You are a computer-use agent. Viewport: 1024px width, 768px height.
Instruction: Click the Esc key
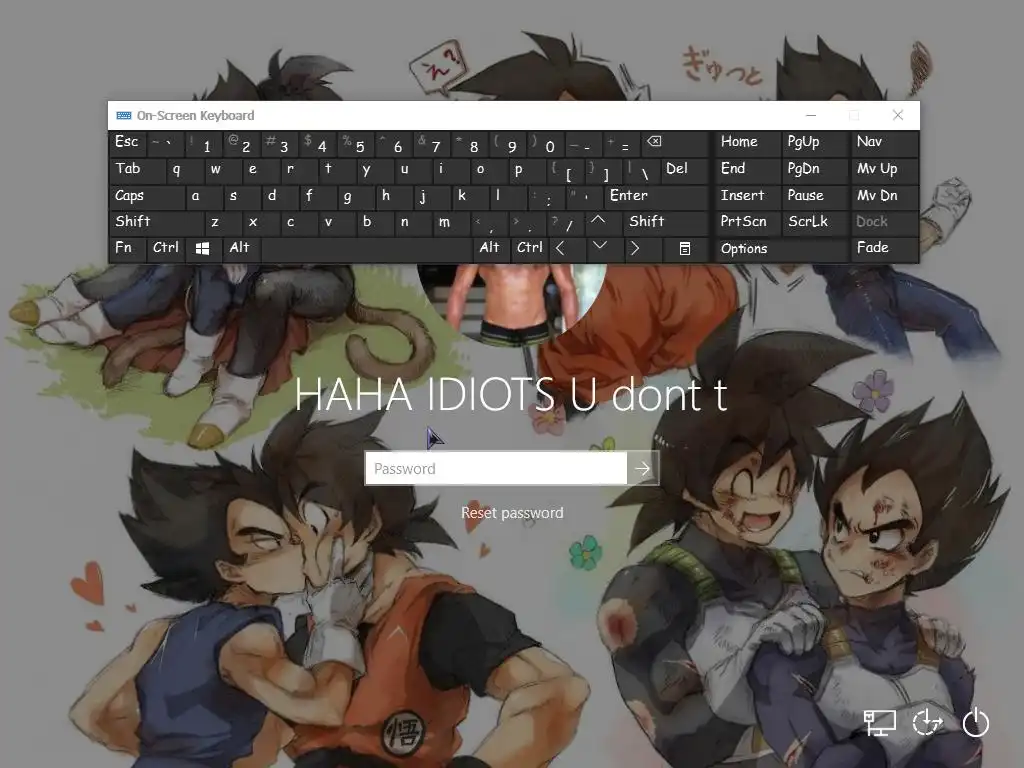click(127, 144)
